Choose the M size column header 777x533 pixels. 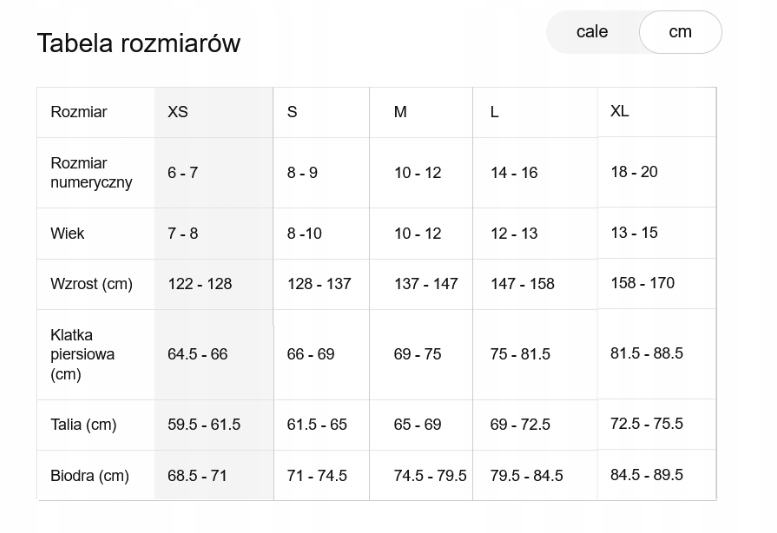(x=400, y=112)
